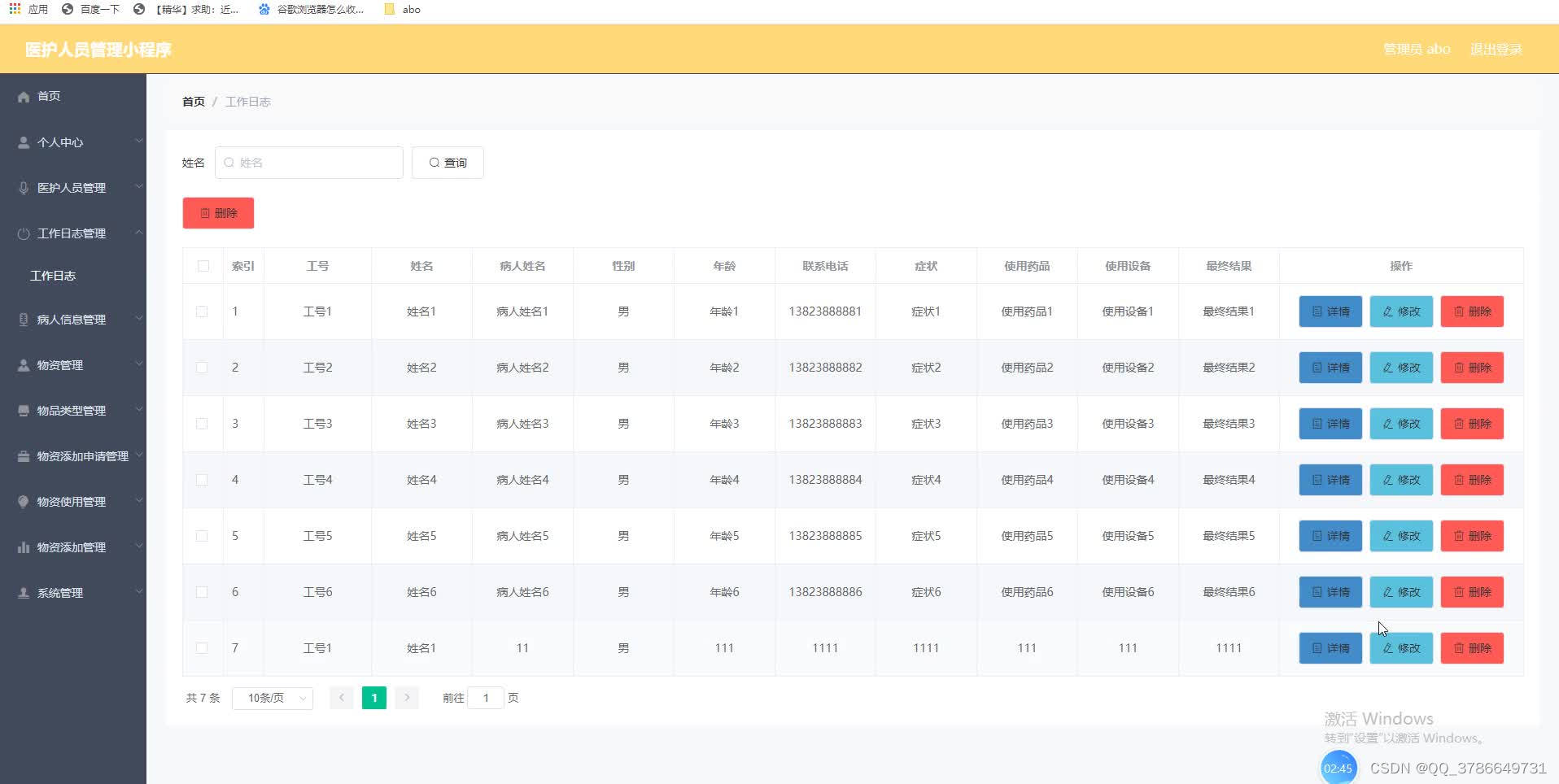The width and height of the screenshot is (1559, 784).
Task: Click the 病人姓名5 table cell
Action: (522, 536)
